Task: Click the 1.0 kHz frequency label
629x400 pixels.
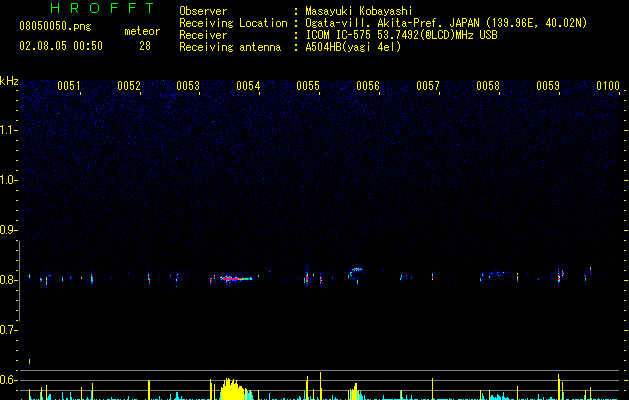Action: point(8,180)
